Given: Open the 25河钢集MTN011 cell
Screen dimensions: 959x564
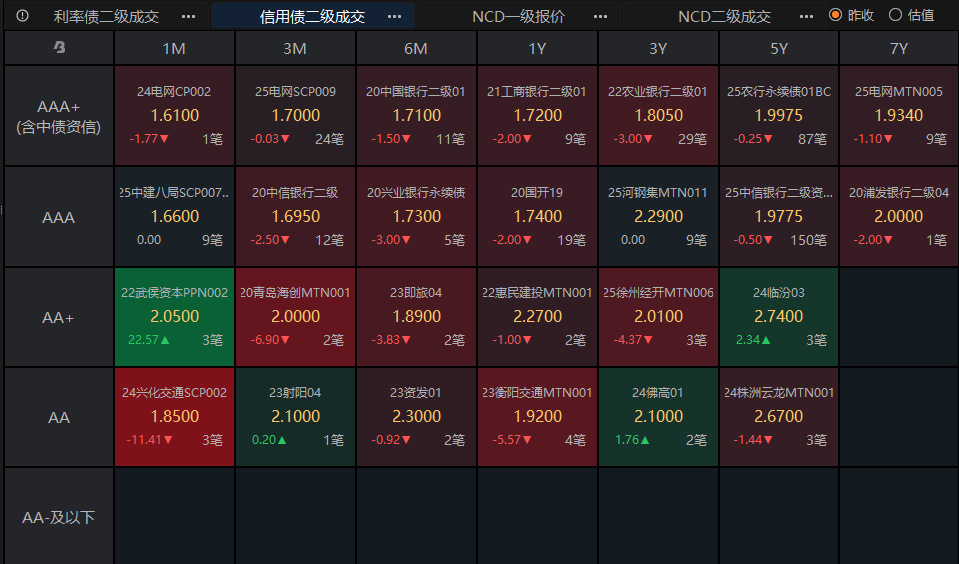Looking at the screenshot, I should [x=659, y=217].
